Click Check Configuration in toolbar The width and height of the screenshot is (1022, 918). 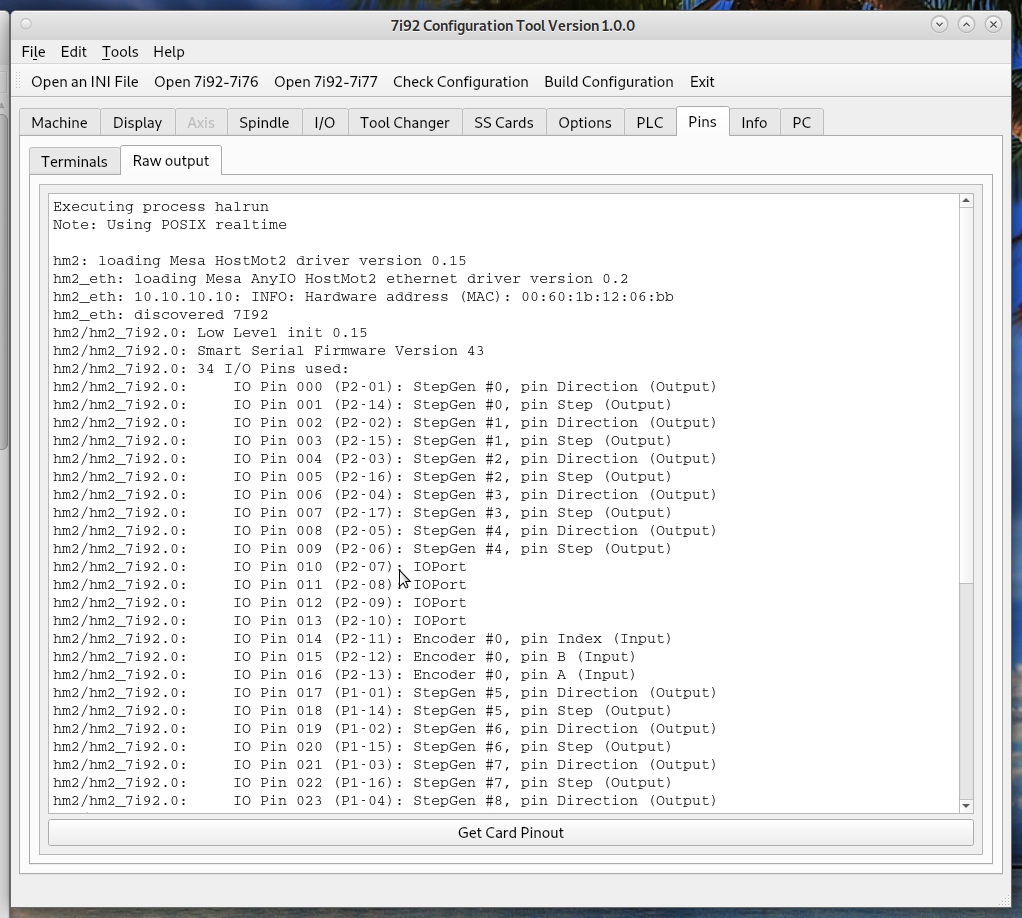pyautogui.click(x=460, y=81)
